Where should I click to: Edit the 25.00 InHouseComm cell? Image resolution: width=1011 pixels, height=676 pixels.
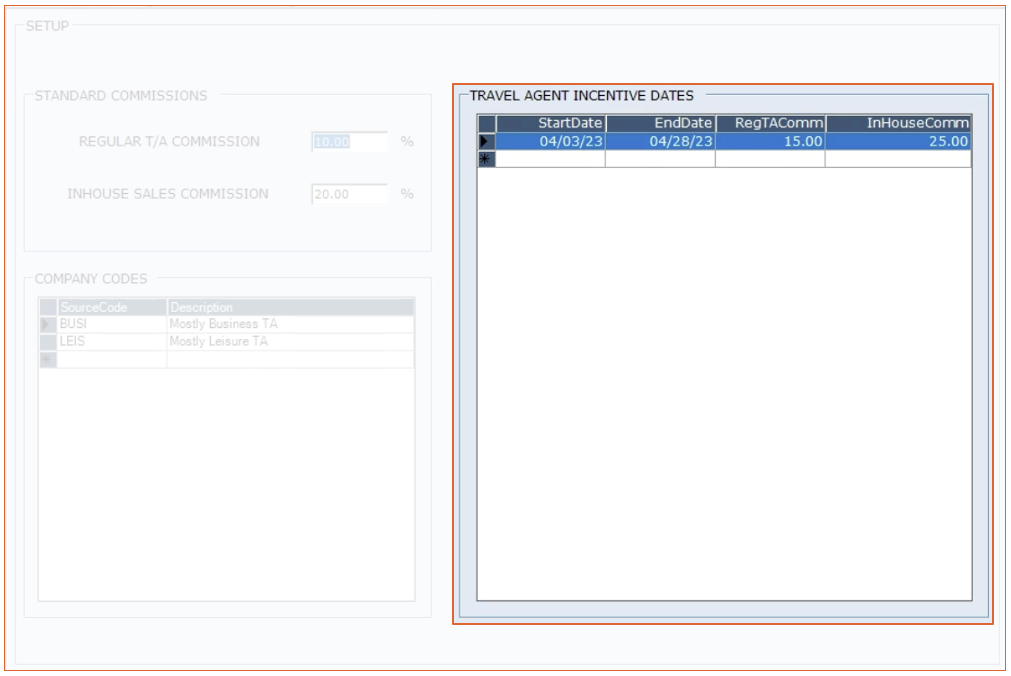point(898,142)
